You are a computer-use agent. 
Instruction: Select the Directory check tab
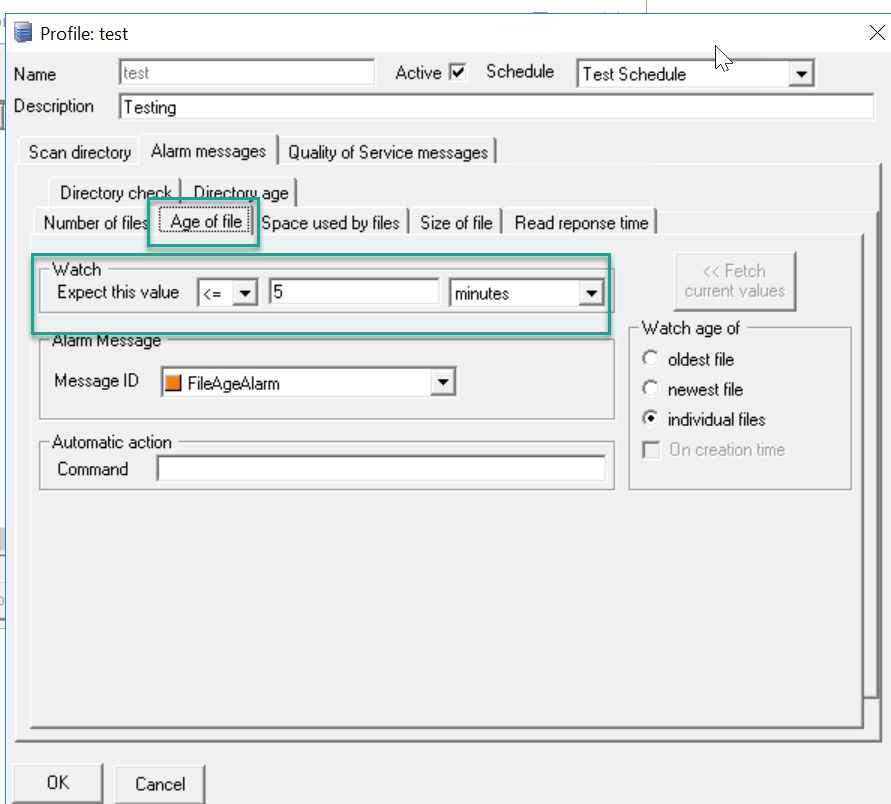115,193
